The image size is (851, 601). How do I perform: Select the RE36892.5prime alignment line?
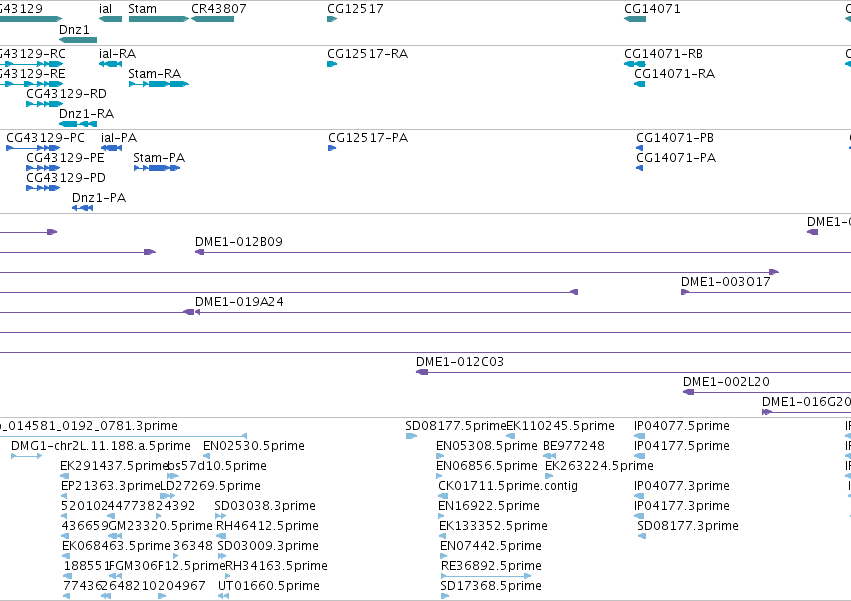click(486, 576)
